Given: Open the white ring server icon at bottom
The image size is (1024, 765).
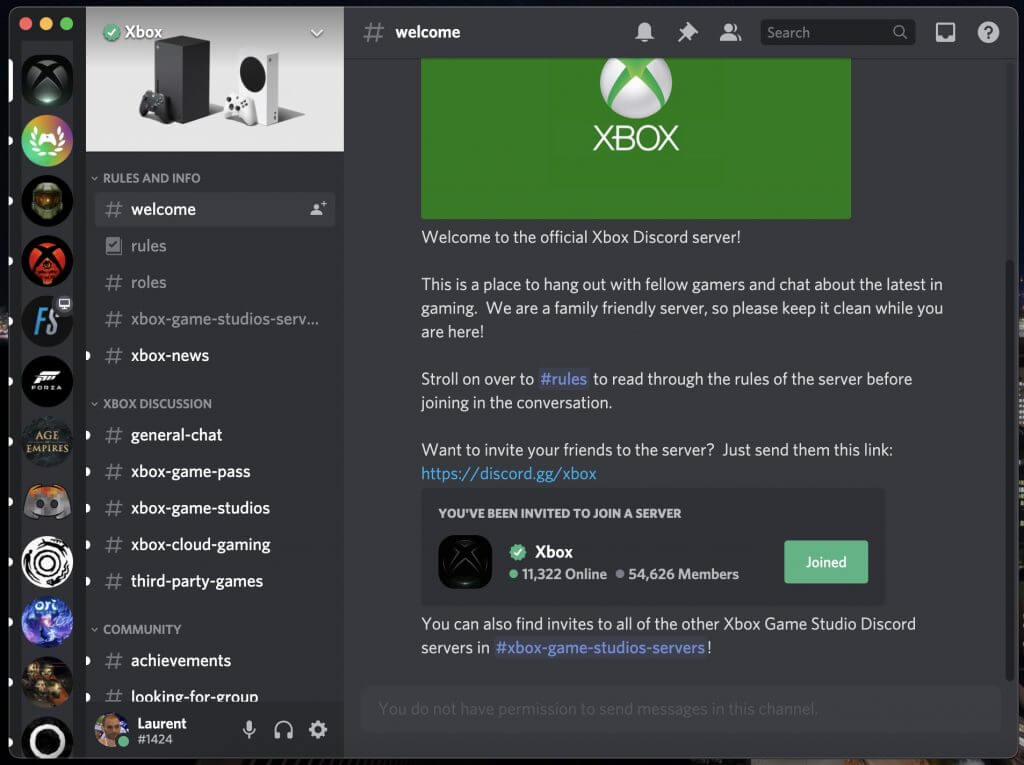Looking at the screenshot, I should (x=47, y=740).
